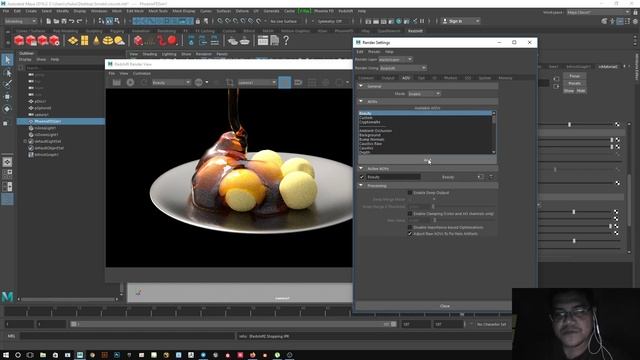Image resolution: width=640 pixels, height=360 pixels.
Task: Collapse the General section
Action: click(x=361, y=86)
